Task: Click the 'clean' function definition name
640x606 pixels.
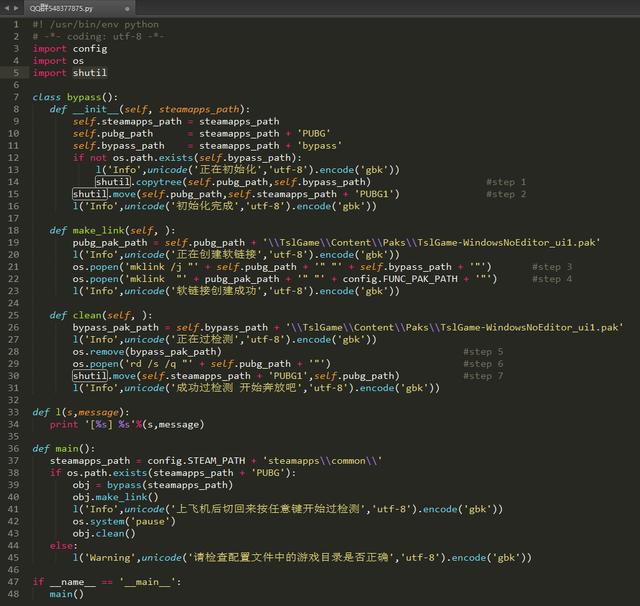Action: click(87, 315)
